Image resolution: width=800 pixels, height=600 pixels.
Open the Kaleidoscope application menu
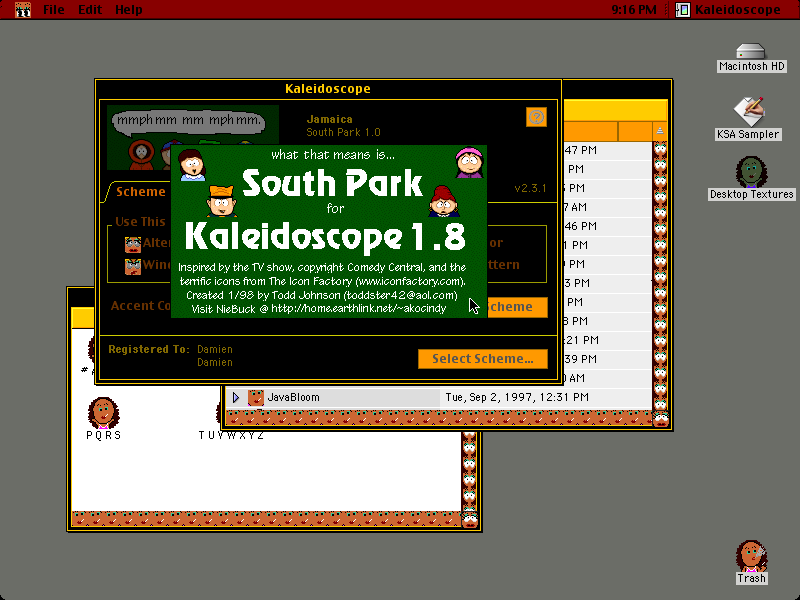point(728,9)
